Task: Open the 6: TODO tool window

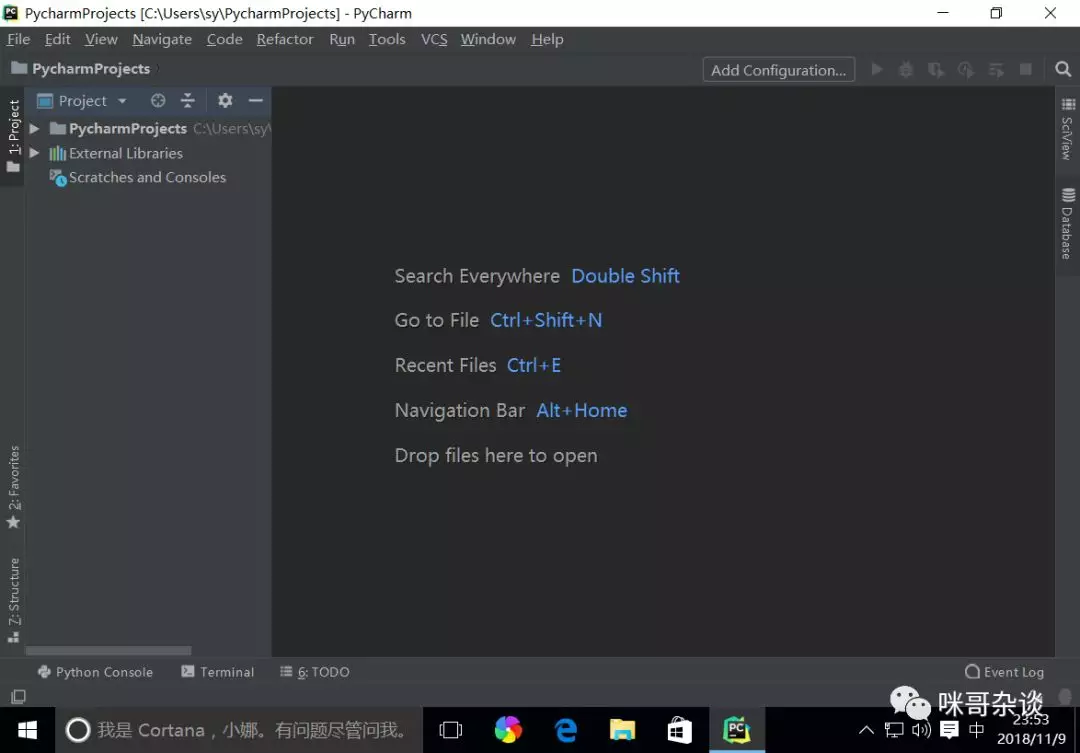Action: coord(315,672)
